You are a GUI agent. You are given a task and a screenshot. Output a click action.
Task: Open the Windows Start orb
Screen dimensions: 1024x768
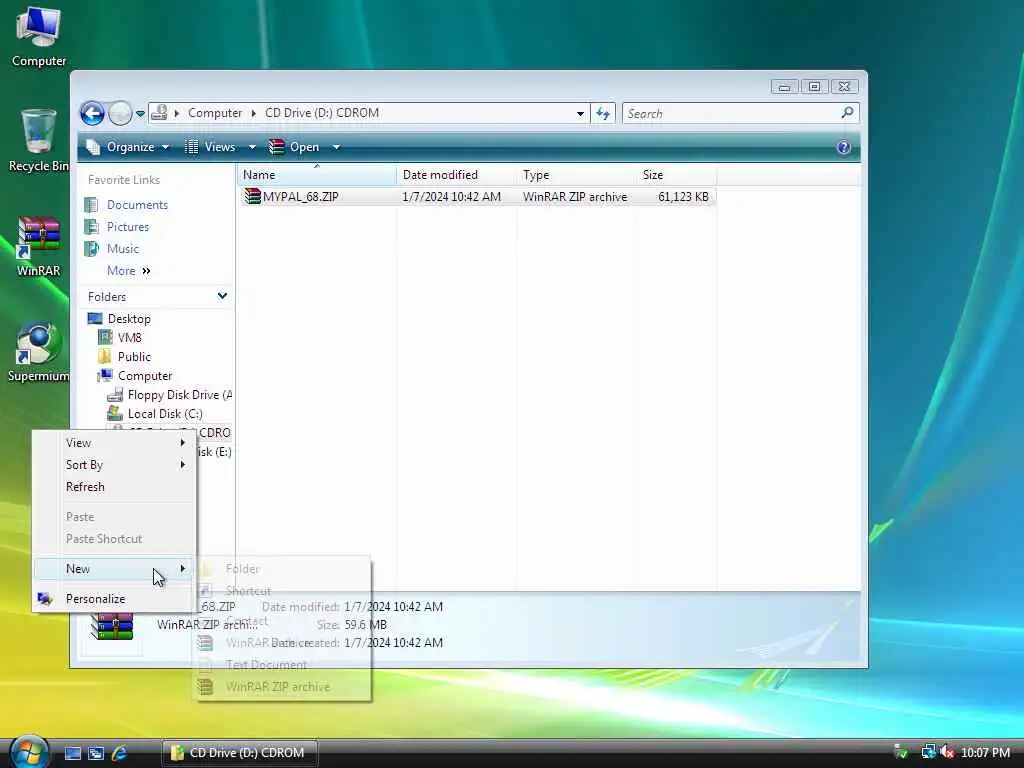[28, 752]
